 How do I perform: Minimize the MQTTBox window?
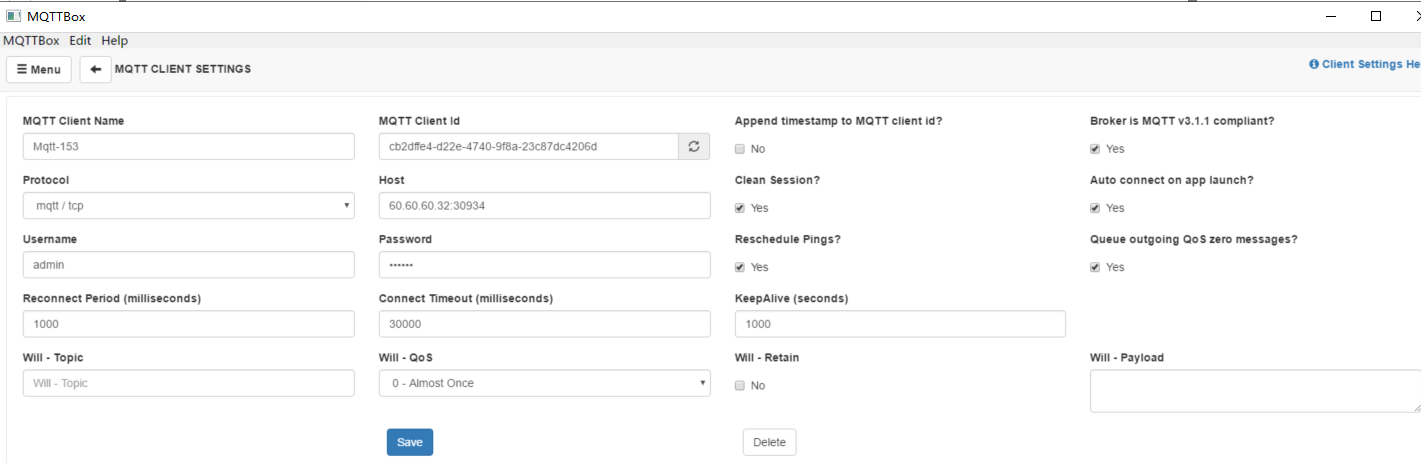pos(1331,16)
